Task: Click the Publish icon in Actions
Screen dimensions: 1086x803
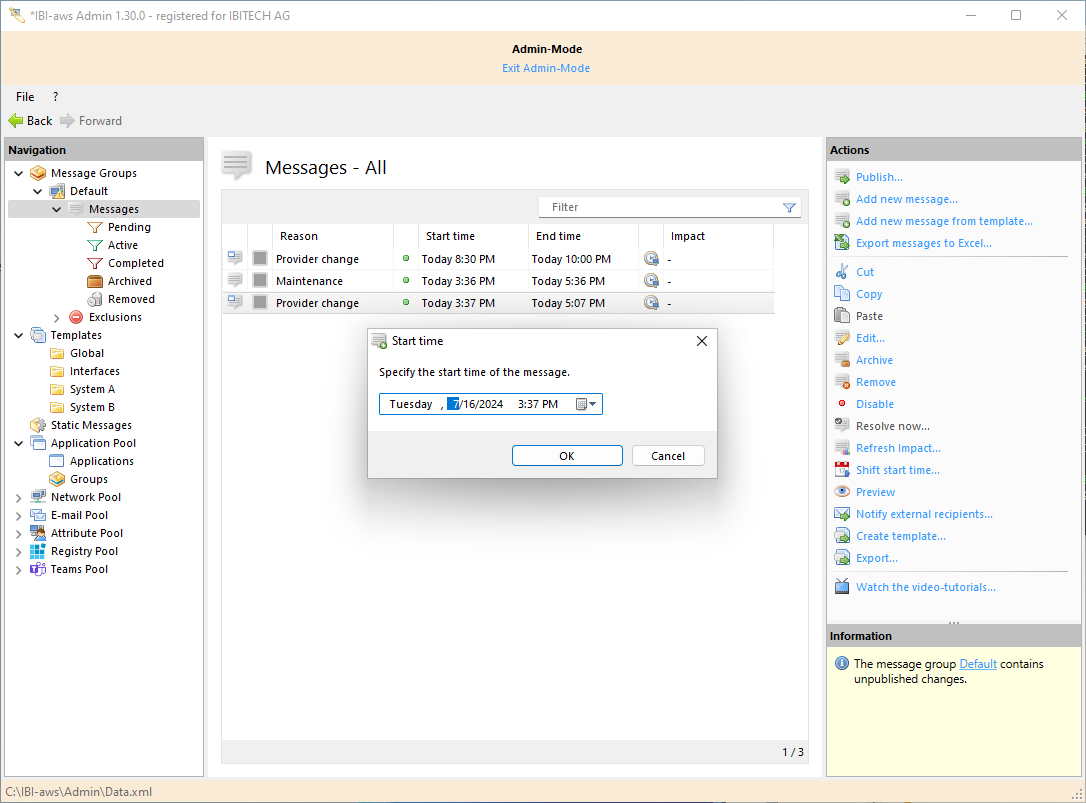Action: click(x=842, y=177)
